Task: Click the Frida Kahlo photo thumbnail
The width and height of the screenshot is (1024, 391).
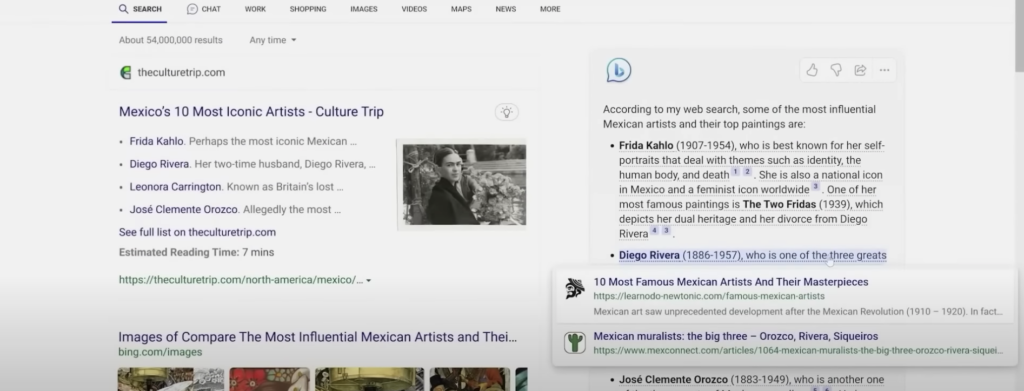Action: (464, 185)
